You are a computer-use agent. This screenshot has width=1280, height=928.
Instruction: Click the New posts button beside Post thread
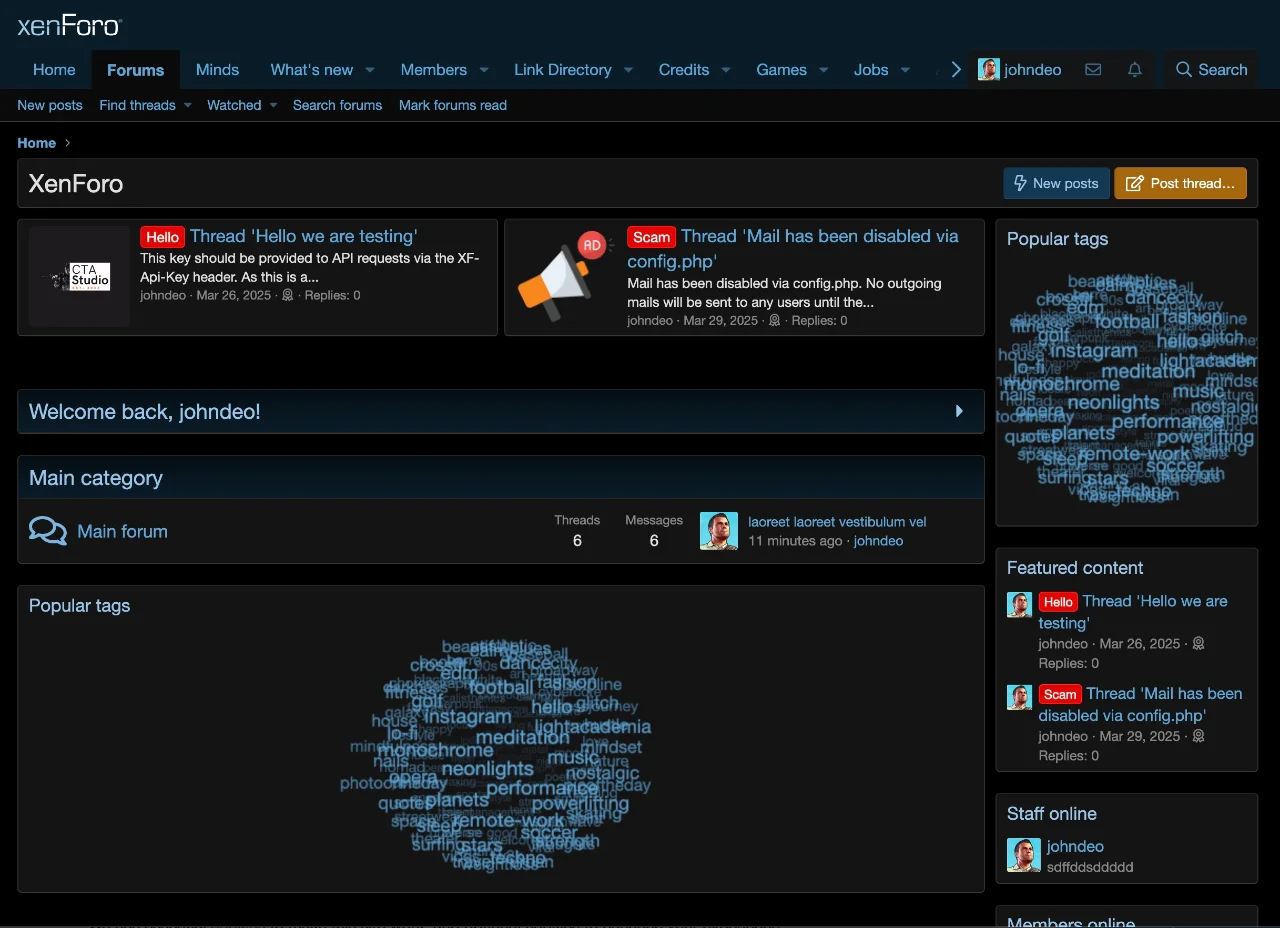point(1056,183)
